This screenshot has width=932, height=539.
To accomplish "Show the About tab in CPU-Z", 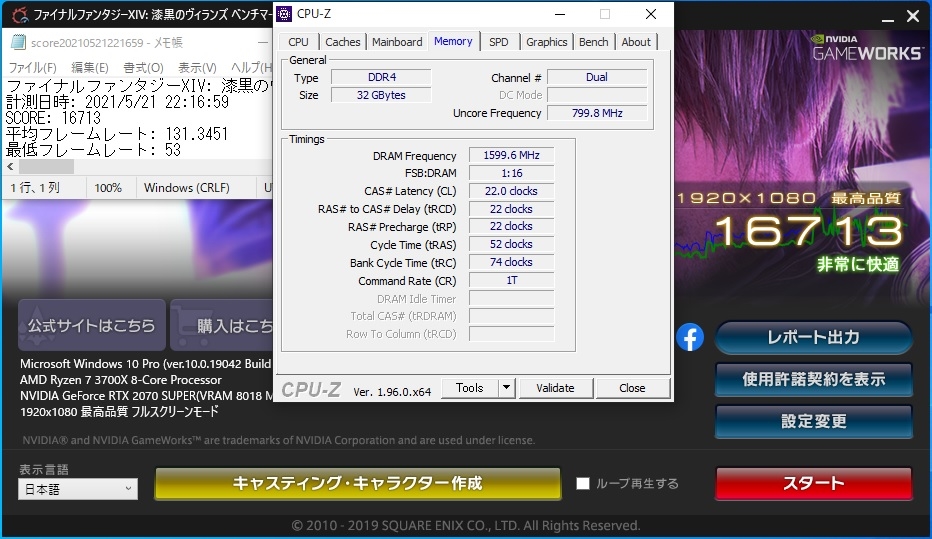I will tap(636, 42).
